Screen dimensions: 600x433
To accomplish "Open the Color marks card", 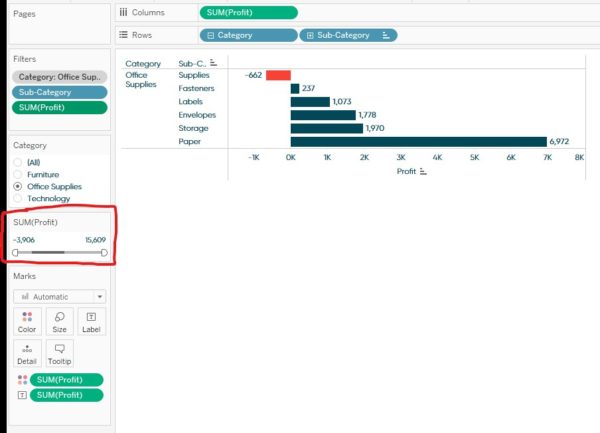I will tap(26, 321).
